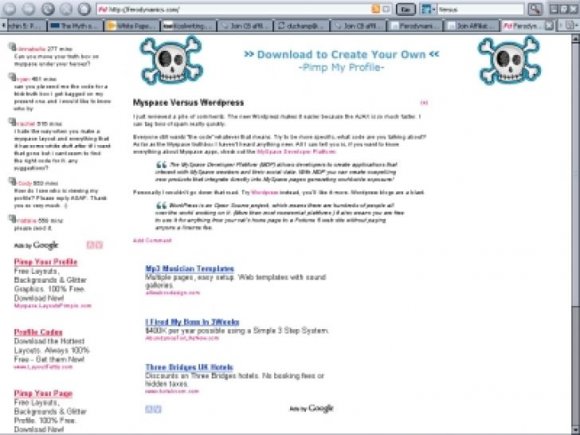Close the active Ferodynamics tab
The height and width of the screenshot is (435, 580).
click(x=549, y=26)
